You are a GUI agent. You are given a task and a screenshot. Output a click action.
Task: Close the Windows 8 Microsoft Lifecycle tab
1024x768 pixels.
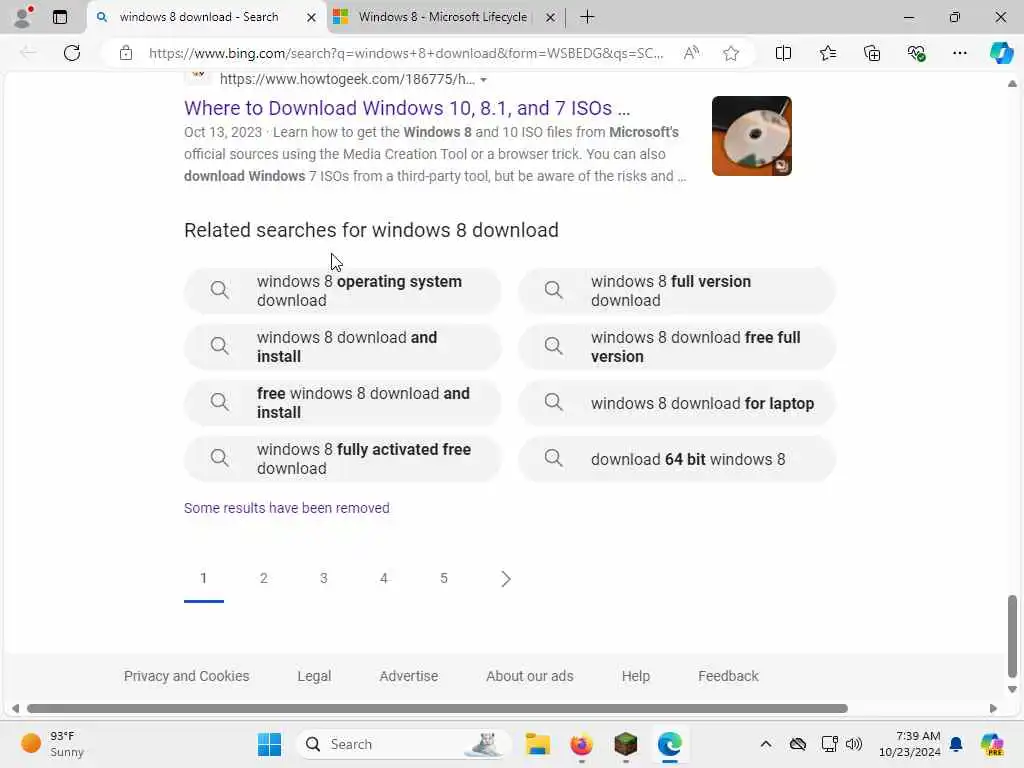click(x=550, y=17)
